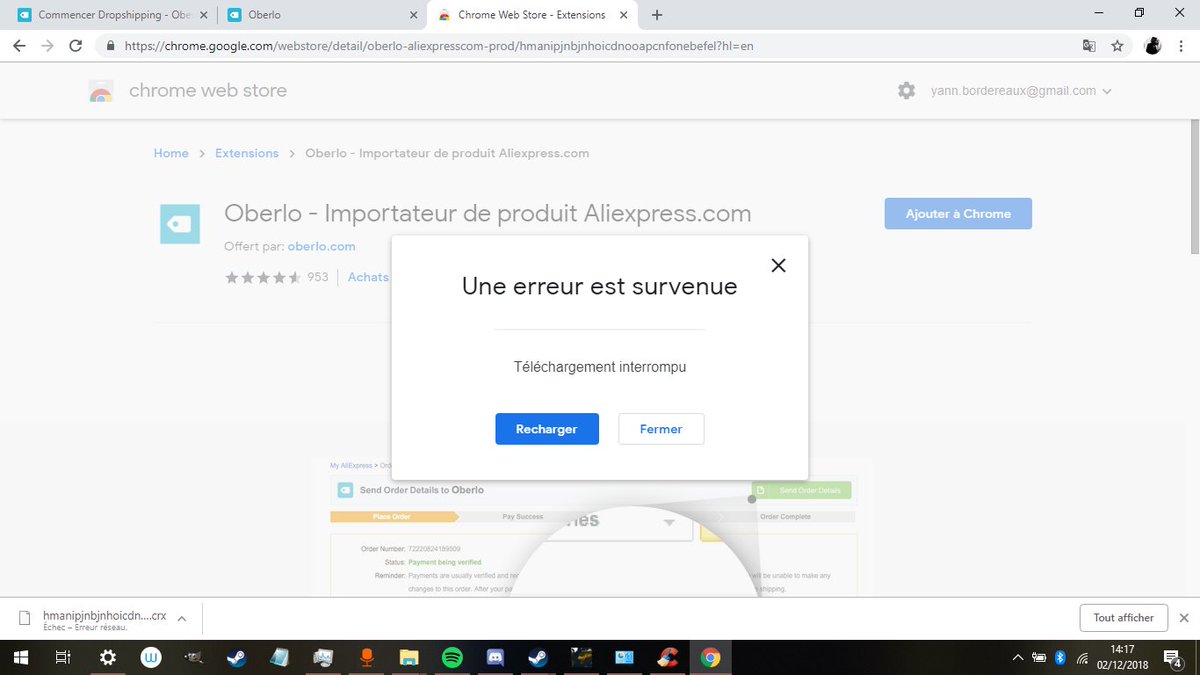Screen dimensions: 1200x675
Task: Open the Home breadcrumb link
Action: pos(171,153)
